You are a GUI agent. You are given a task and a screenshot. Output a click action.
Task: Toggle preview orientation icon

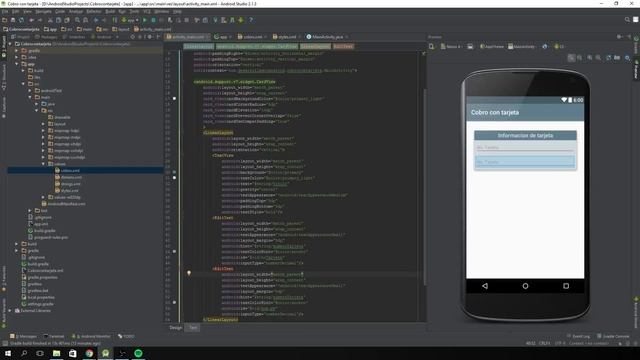click(x=470, y=47)
